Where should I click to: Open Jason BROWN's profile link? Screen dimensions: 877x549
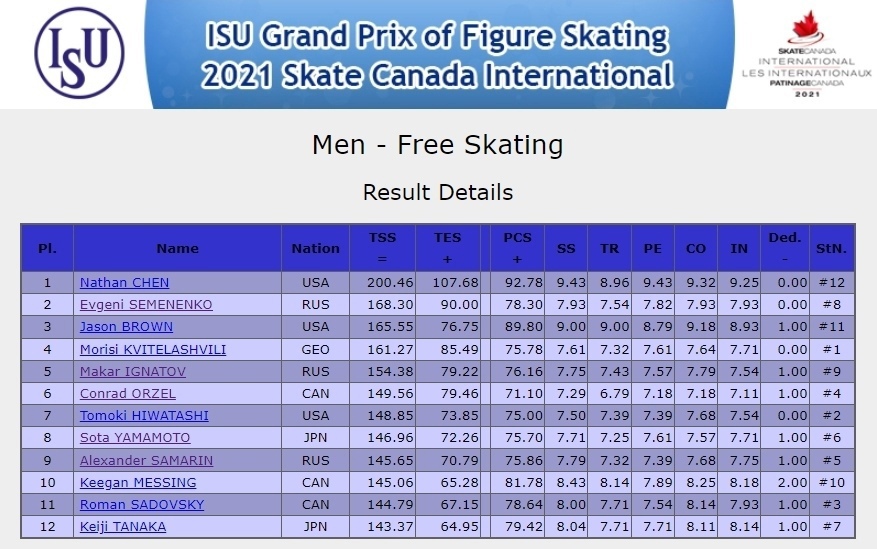point(126,326)
